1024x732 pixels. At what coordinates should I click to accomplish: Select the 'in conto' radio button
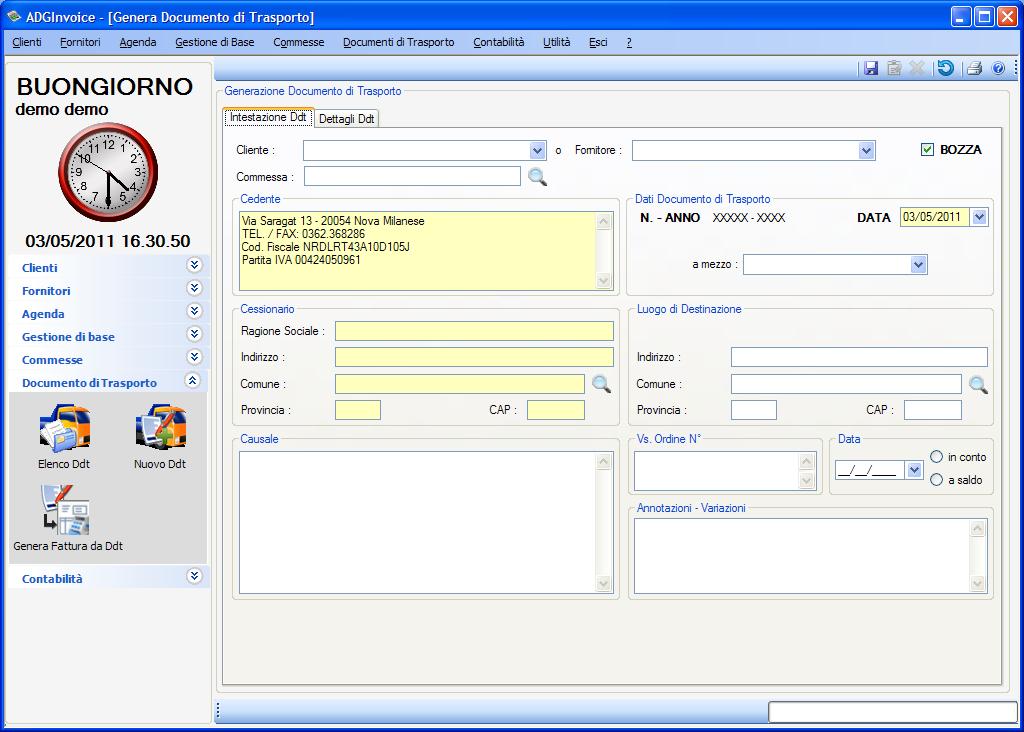(x=937, y=457)
